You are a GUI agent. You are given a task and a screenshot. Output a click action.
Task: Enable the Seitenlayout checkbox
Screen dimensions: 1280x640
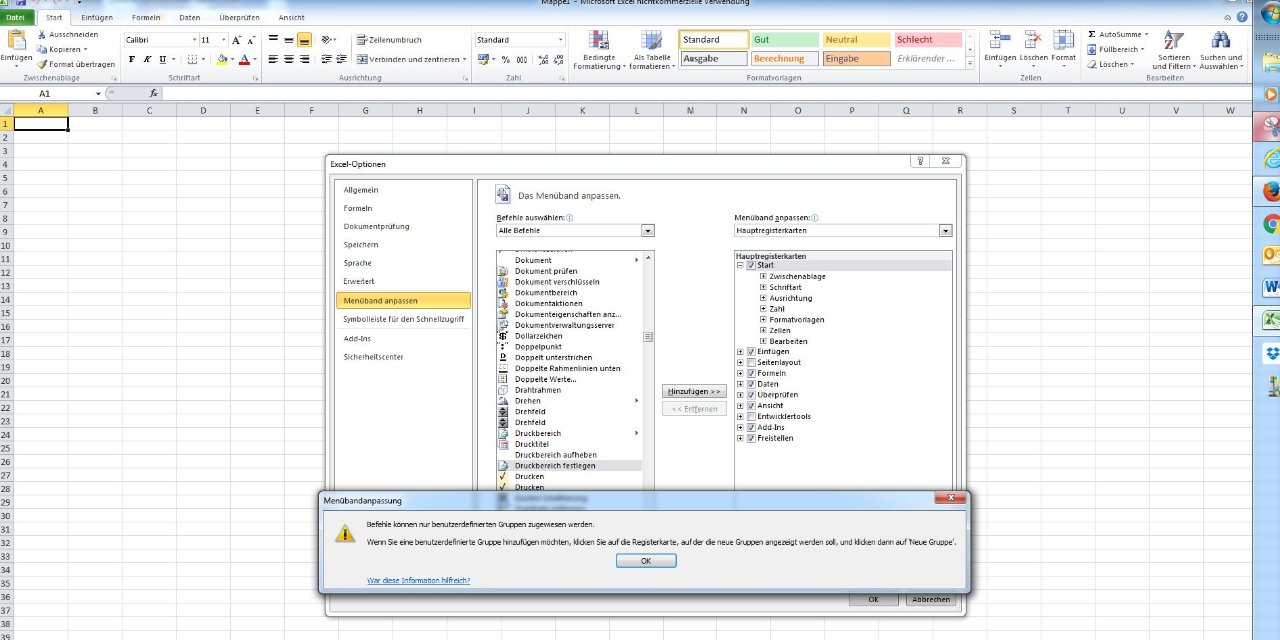pyautogui.click(x=751, y=362)
